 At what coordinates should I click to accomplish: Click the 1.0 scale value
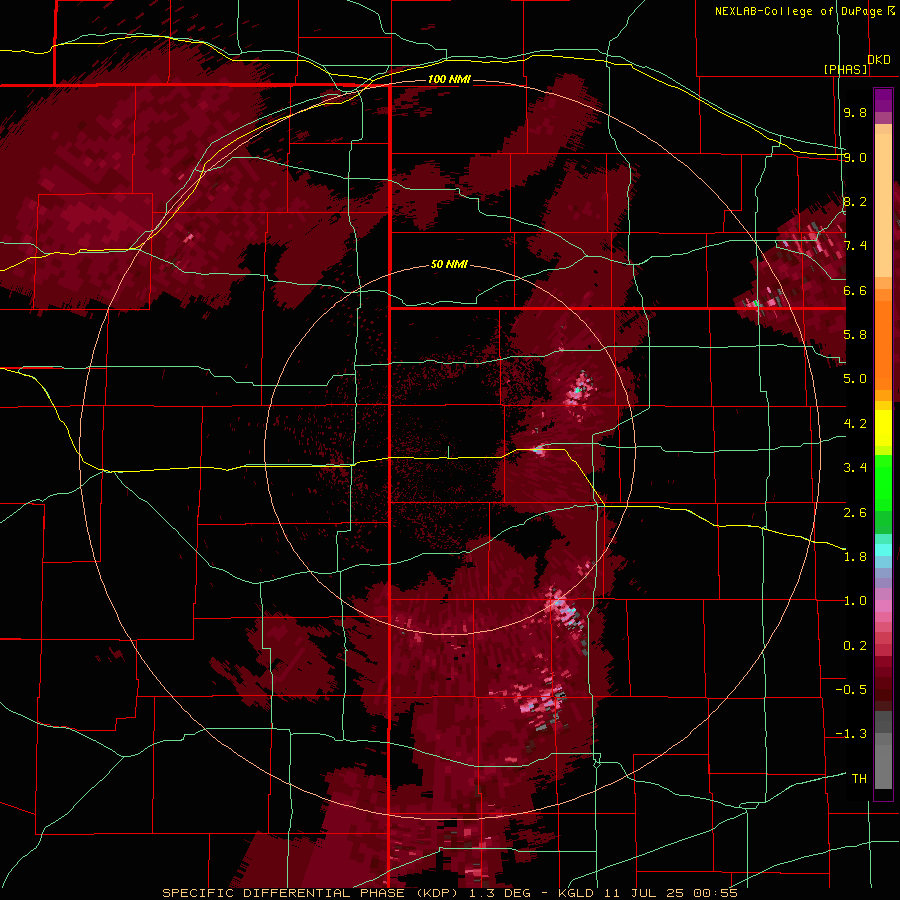click(x=855, y=601)
